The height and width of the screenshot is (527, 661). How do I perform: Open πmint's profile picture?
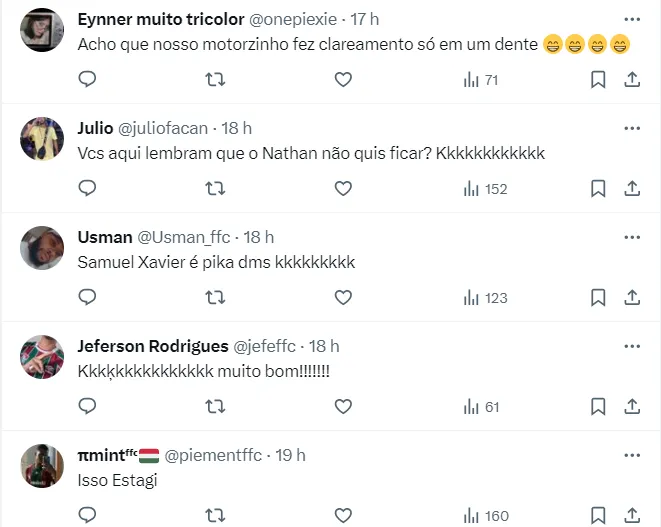[x=42, y=466]
